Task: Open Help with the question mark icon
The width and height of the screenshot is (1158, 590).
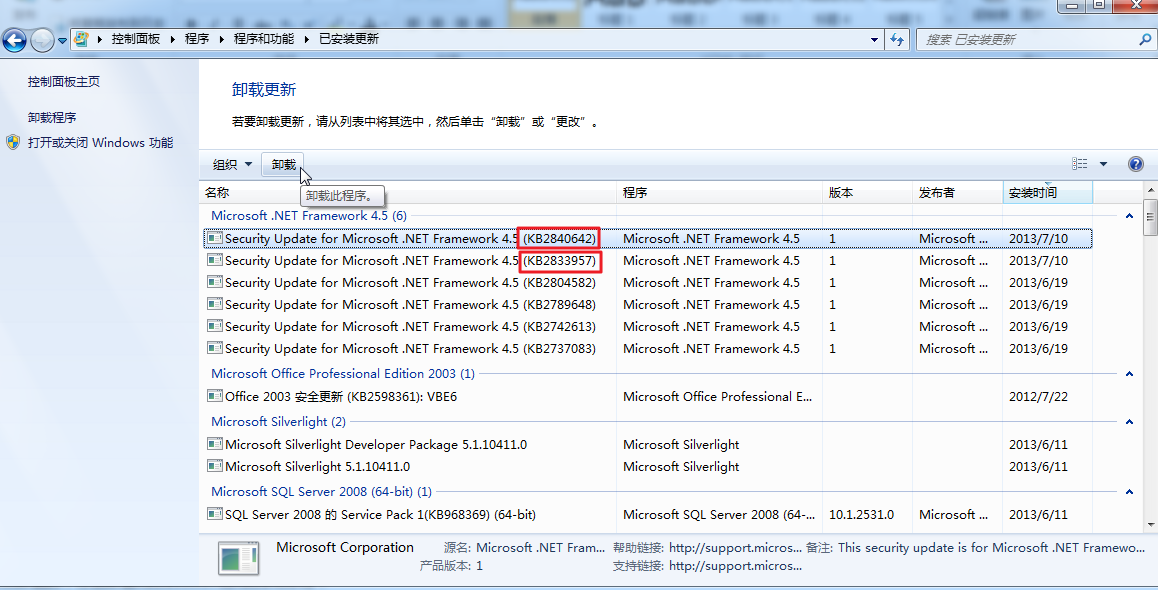Action: click(x=1136, y=164)
